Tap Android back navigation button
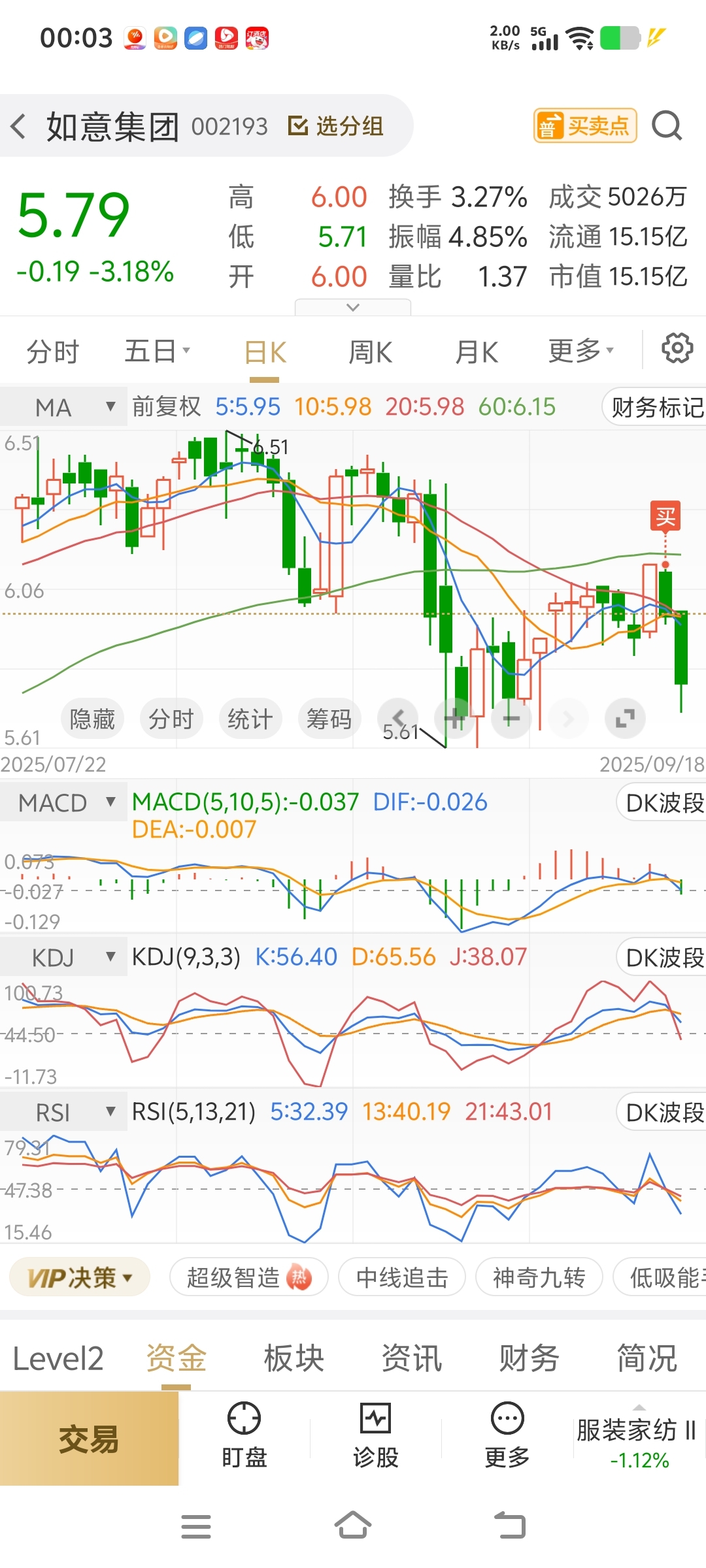 click(510, 1526)
